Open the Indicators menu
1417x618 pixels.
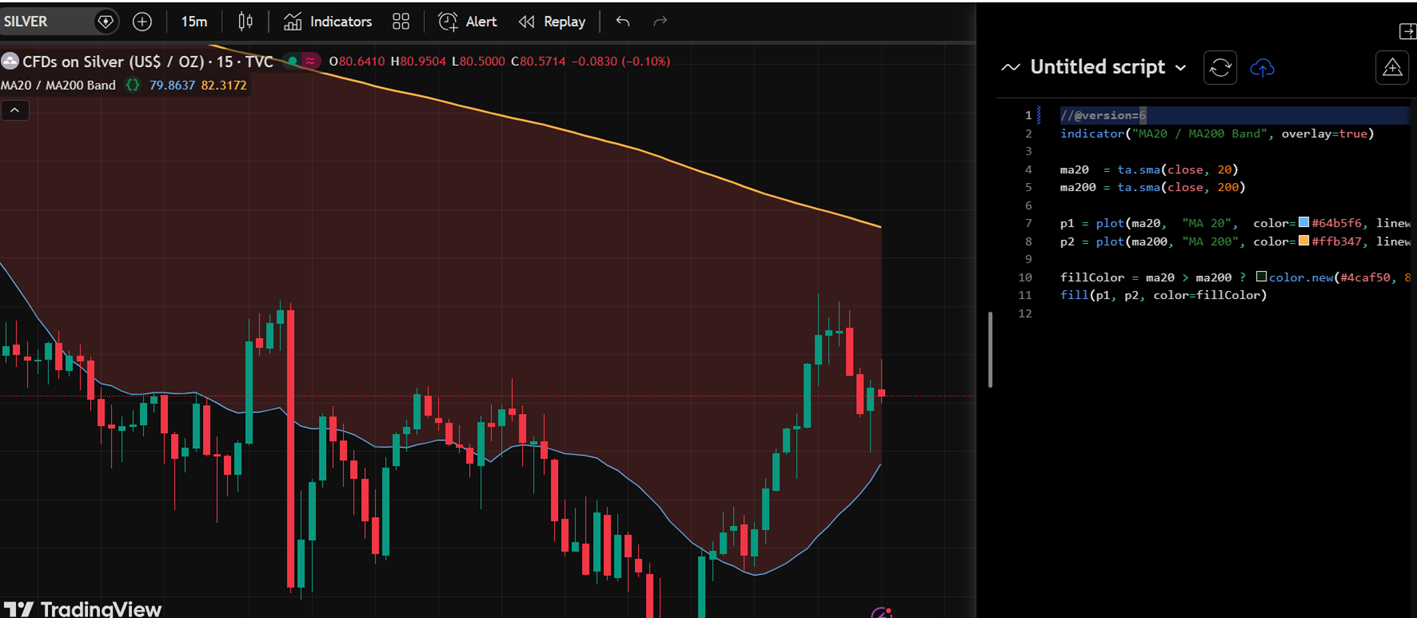coord(329,21)
